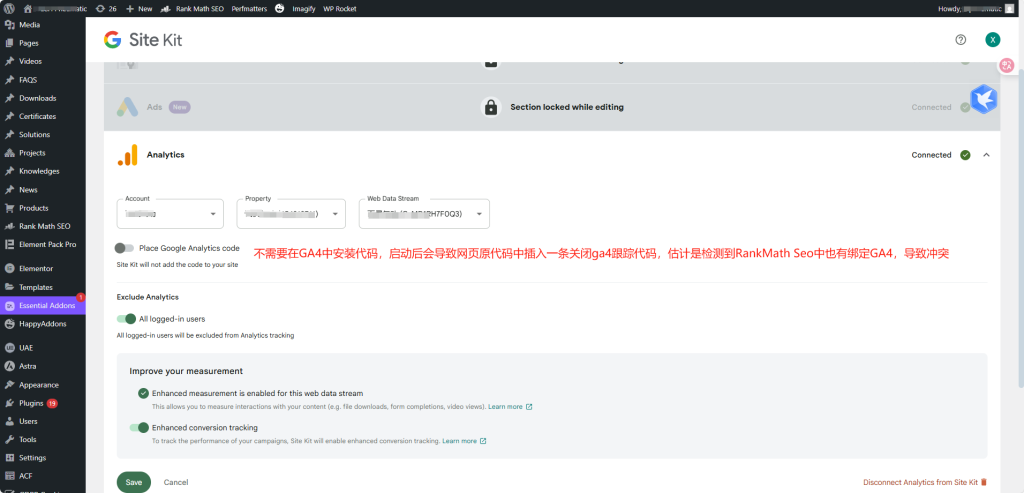Open the updates counter showing 26
Viewport: 1024px width, 493px height.
pyautogui.click(x=105, y=8)
